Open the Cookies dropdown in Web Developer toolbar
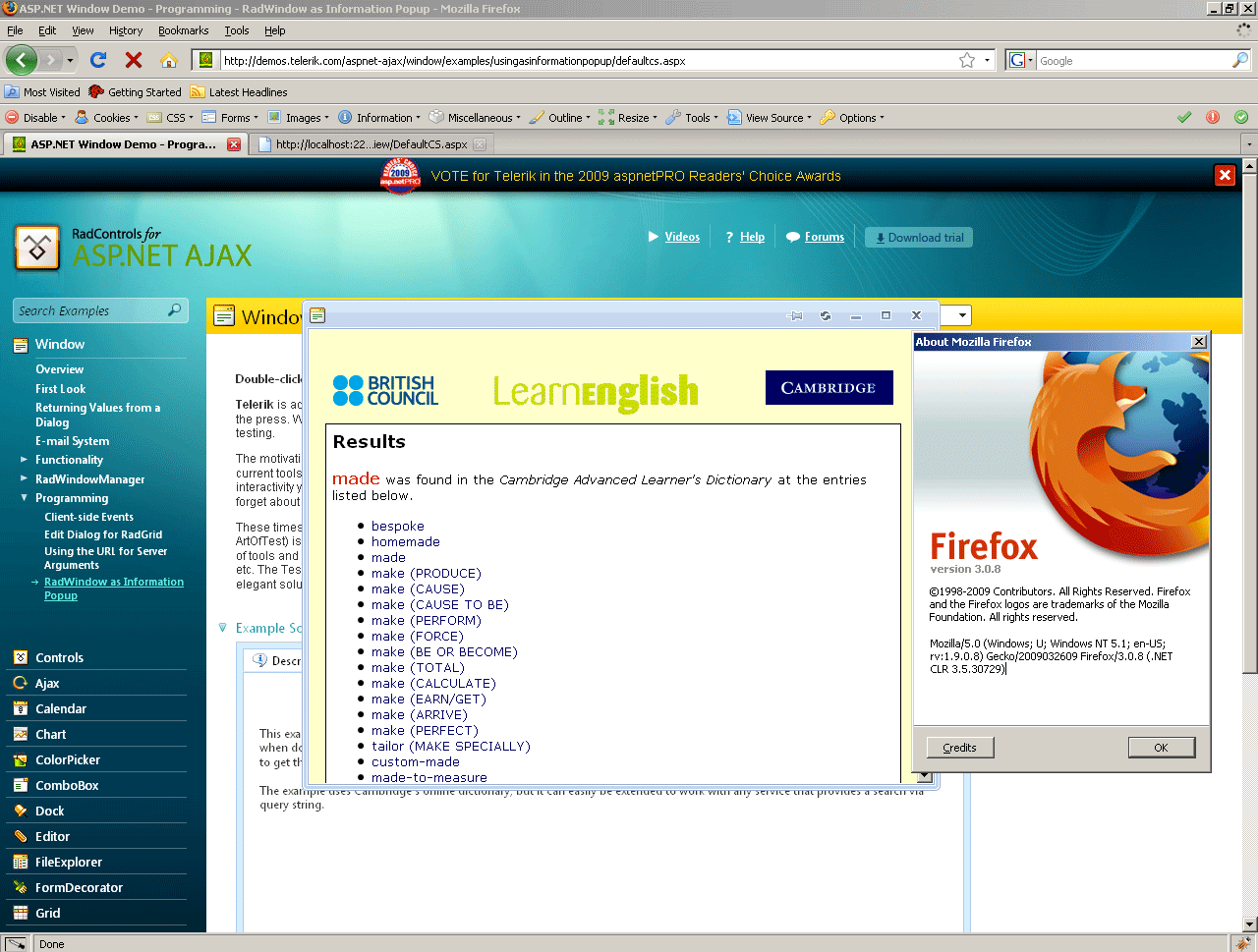1258x952 pixels. pos(107,118)
